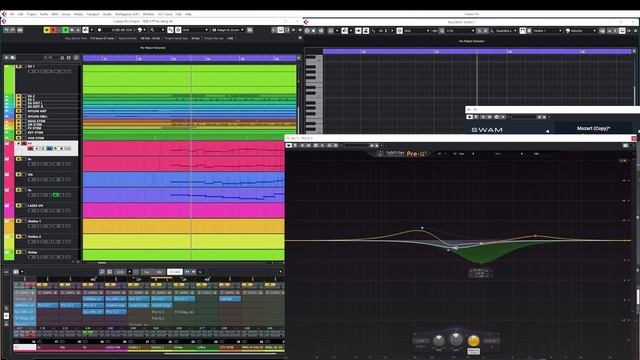The image size is (640, 360).
Task: Open the Studio menu
Action: (107, 14)
